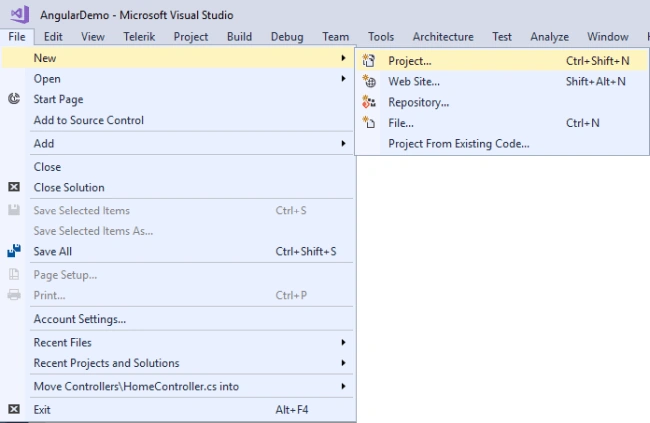Open the Team menu
Viewport: 650px width, 423px height.
tap(336, 36)
